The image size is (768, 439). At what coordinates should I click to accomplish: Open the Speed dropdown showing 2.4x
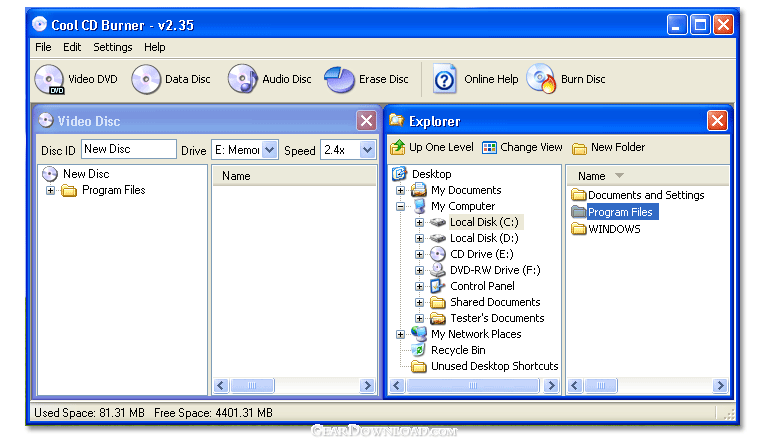click(367, 149)
